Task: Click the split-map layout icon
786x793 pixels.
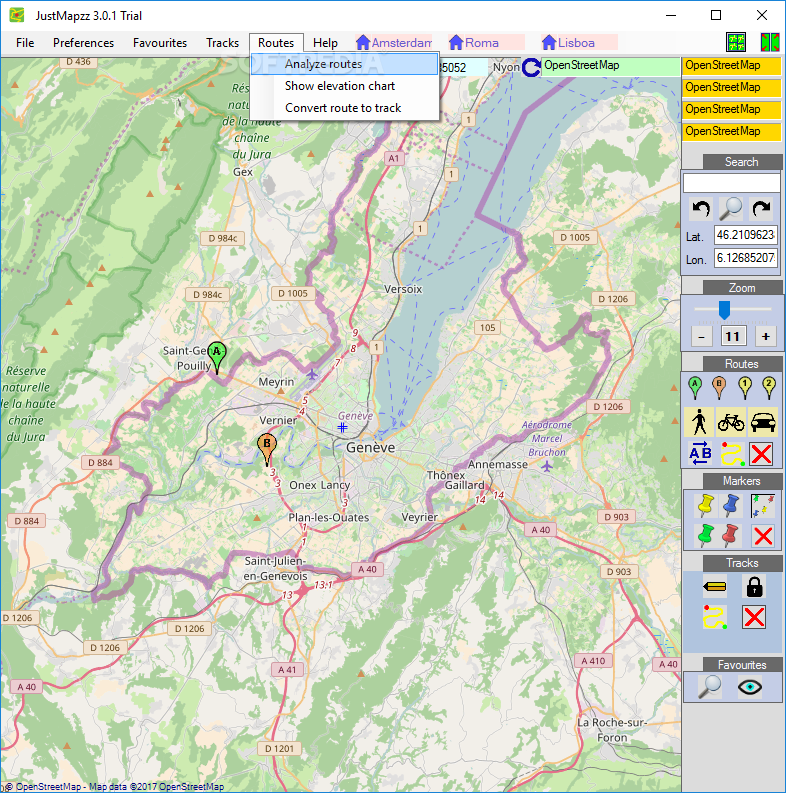Action: coord(770,42)
